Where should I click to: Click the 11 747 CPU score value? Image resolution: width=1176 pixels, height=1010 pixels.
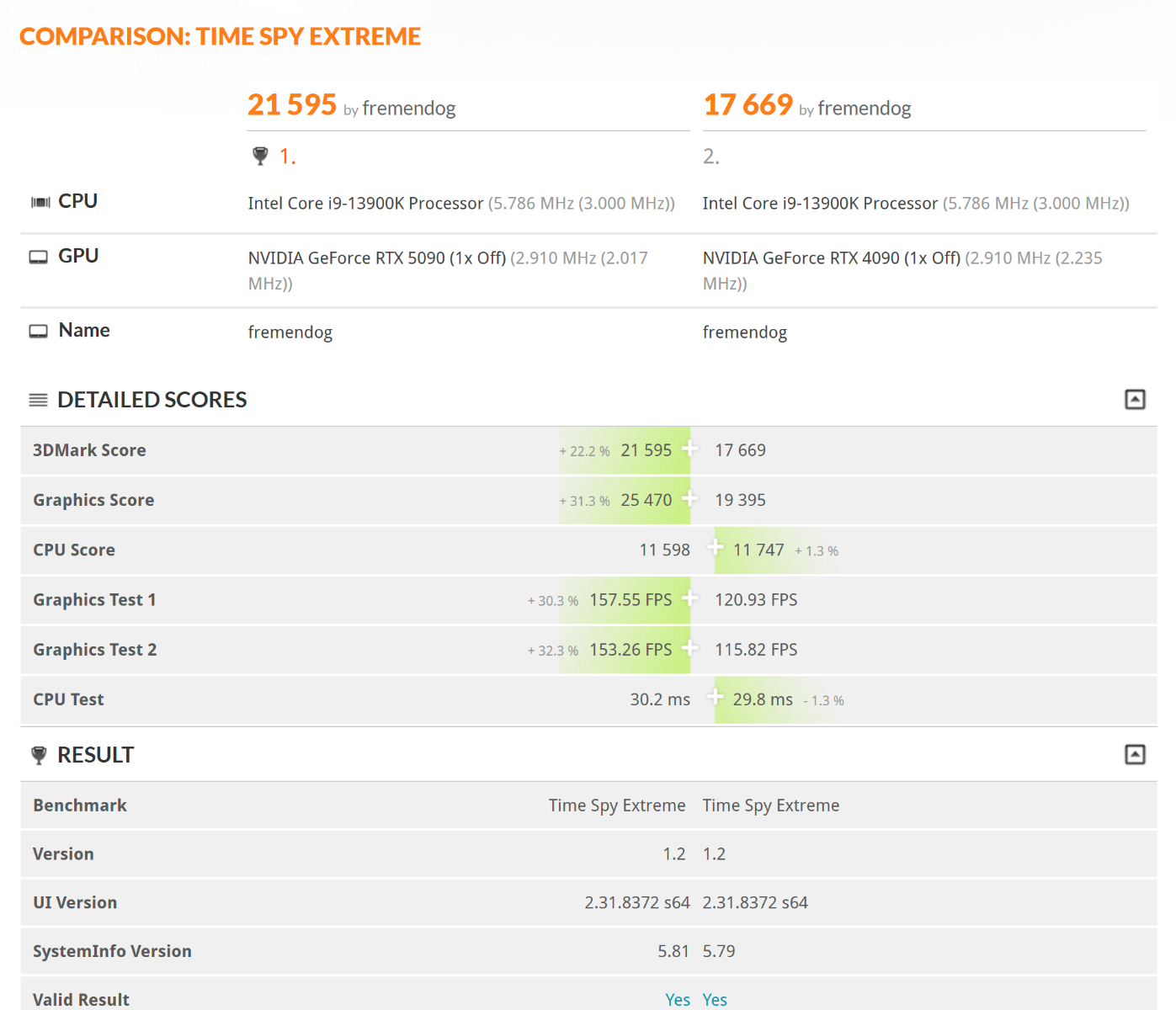(x=758, y=550)
